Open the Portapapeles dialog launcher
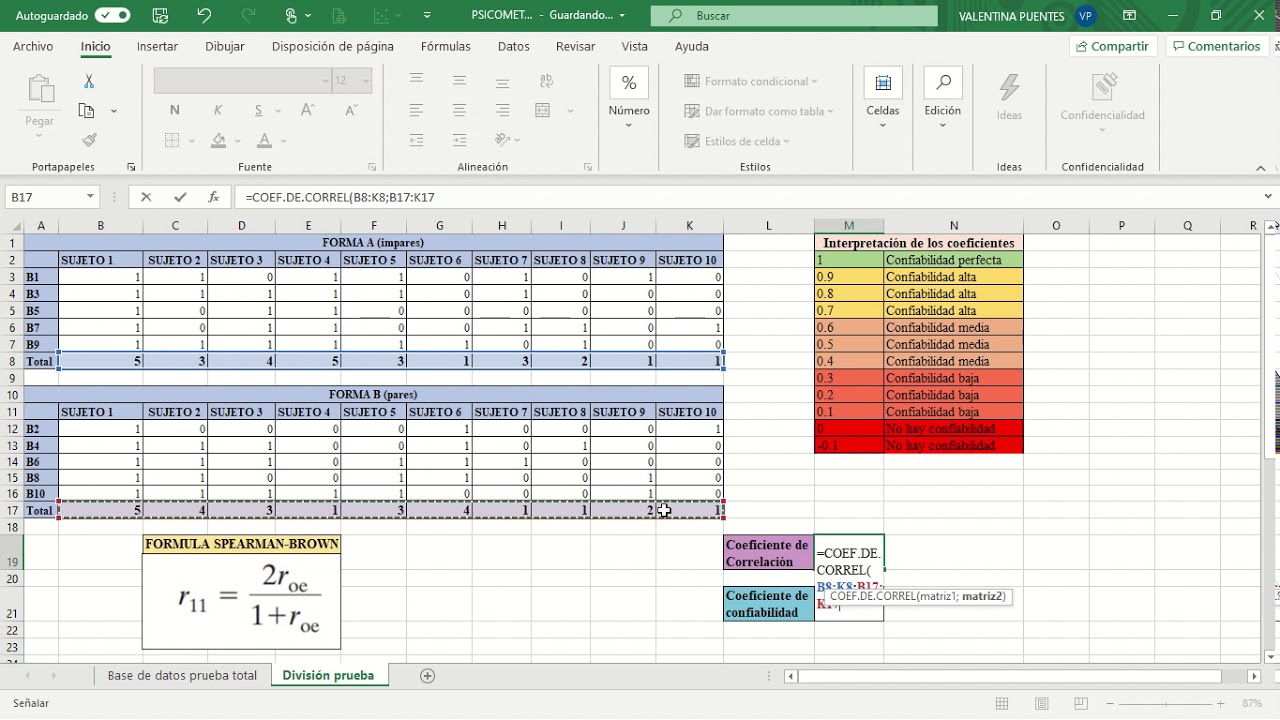Image resolution: width=1280 pixels, height=720 pixels. [131, 167]
